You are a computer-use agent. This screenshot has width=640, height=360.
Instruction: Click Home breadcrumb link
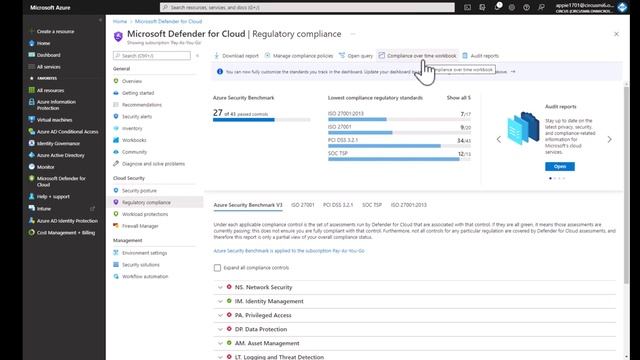coord(120,21)
